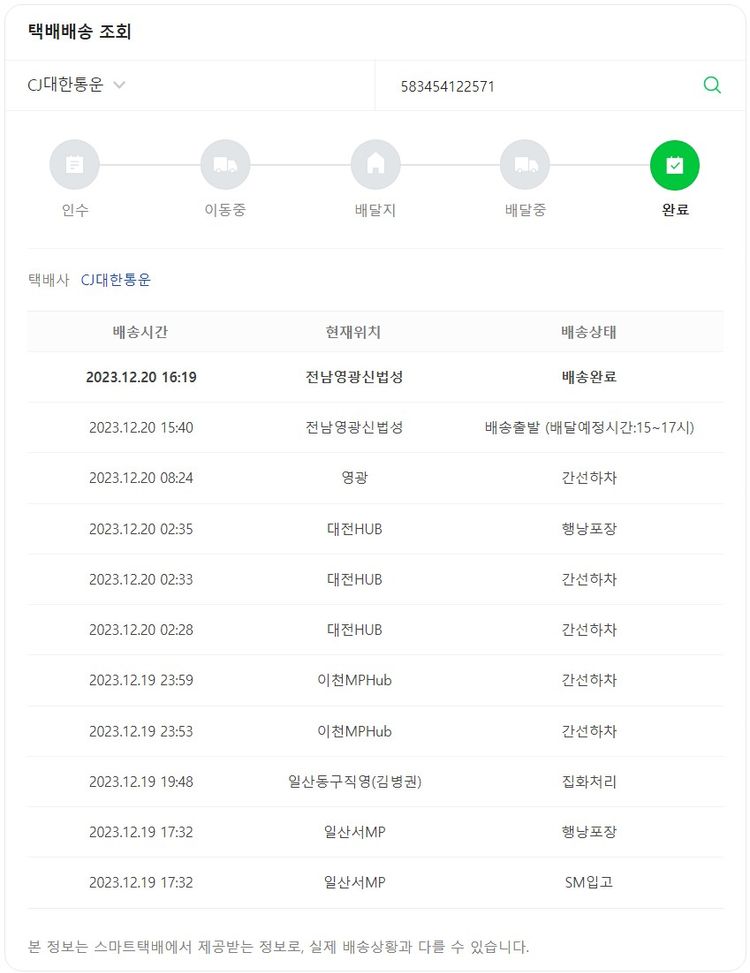Click the 현재위치 column header

coord(354,332)
